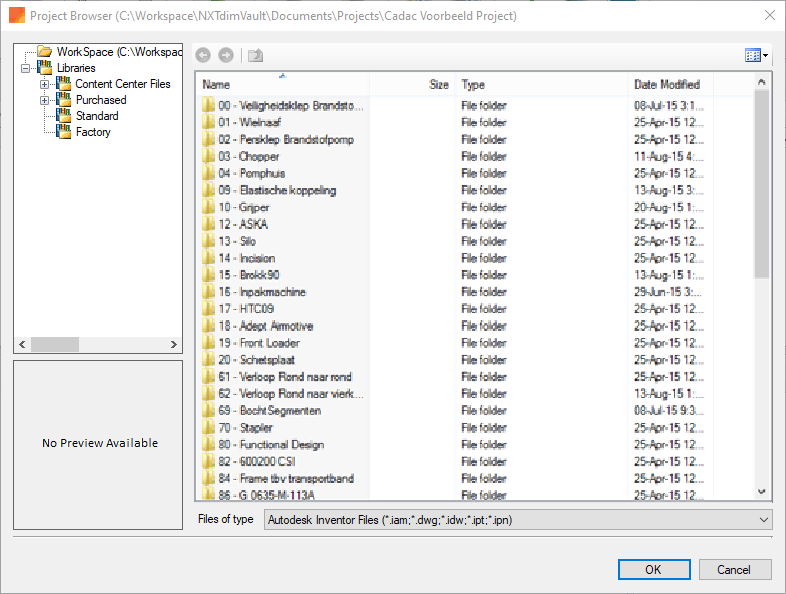This screenshot has width=786, height=594.
Task: Select folder 09 - Elastische koppeling
Action: click(x=269, y=190)
